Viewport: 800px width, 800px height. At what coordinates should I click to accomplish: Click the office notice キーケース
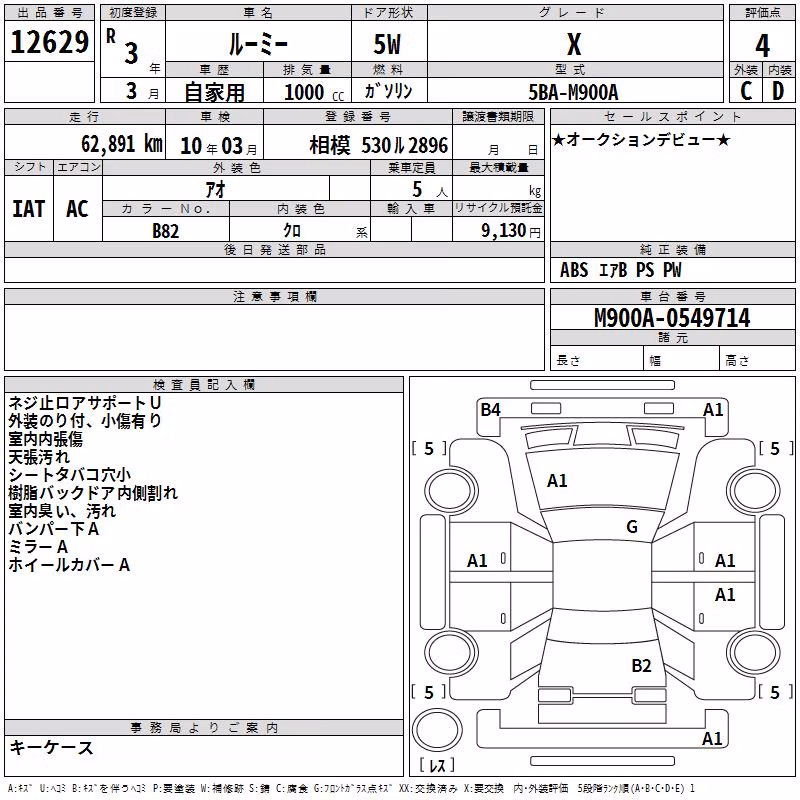[52, 747]
